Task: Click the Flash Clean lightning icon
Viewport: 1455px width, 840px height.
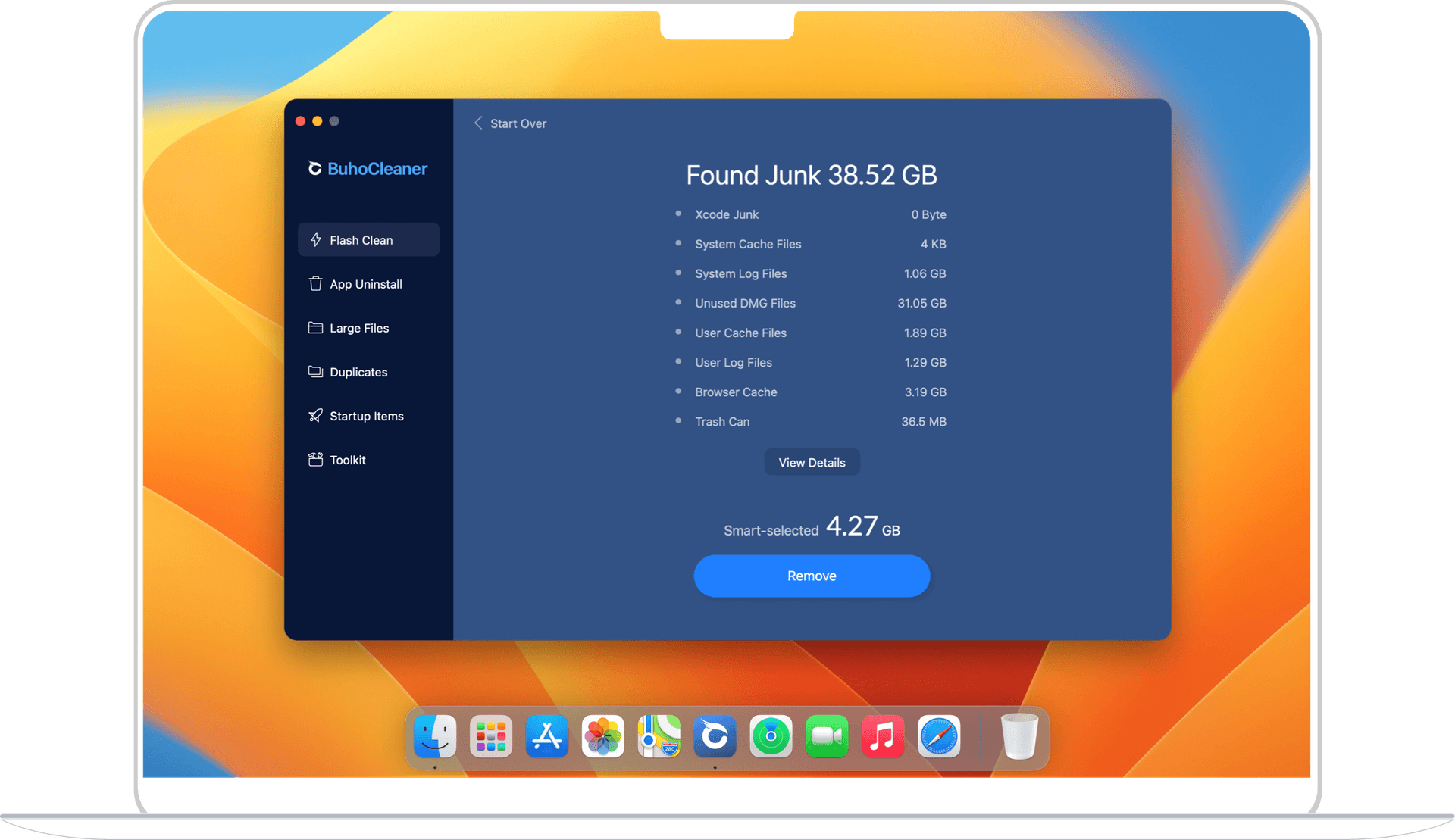Action: click(x=316, y=240)
